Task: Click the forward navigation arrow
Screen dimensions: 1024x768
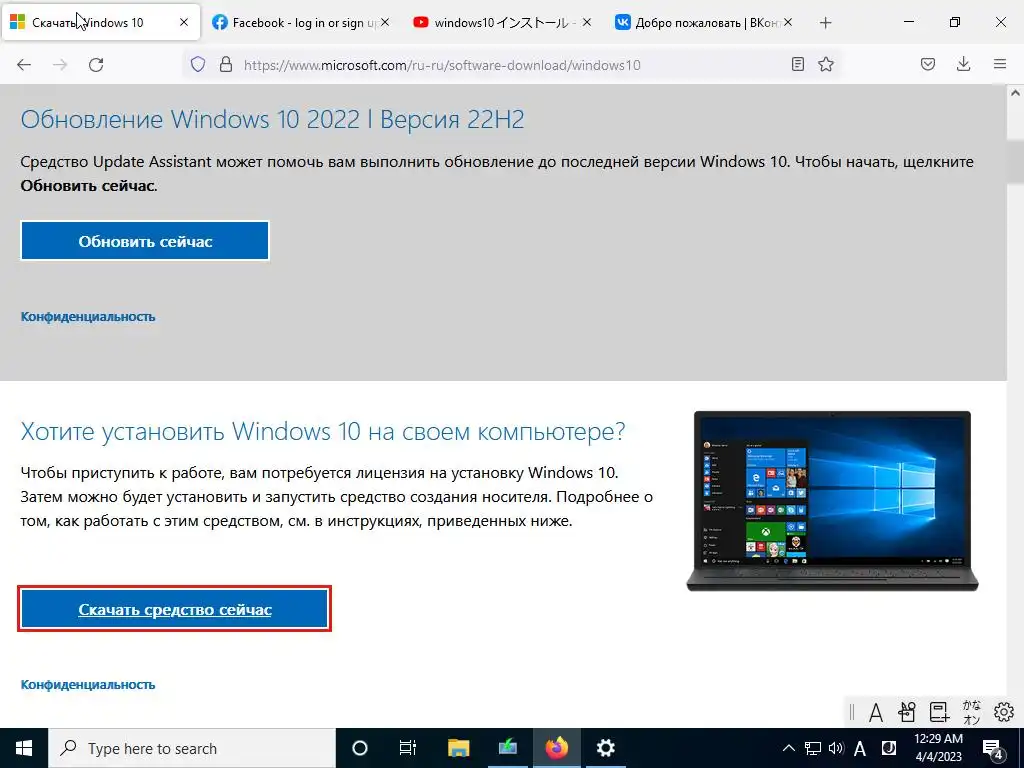Action: pos(60,65)
